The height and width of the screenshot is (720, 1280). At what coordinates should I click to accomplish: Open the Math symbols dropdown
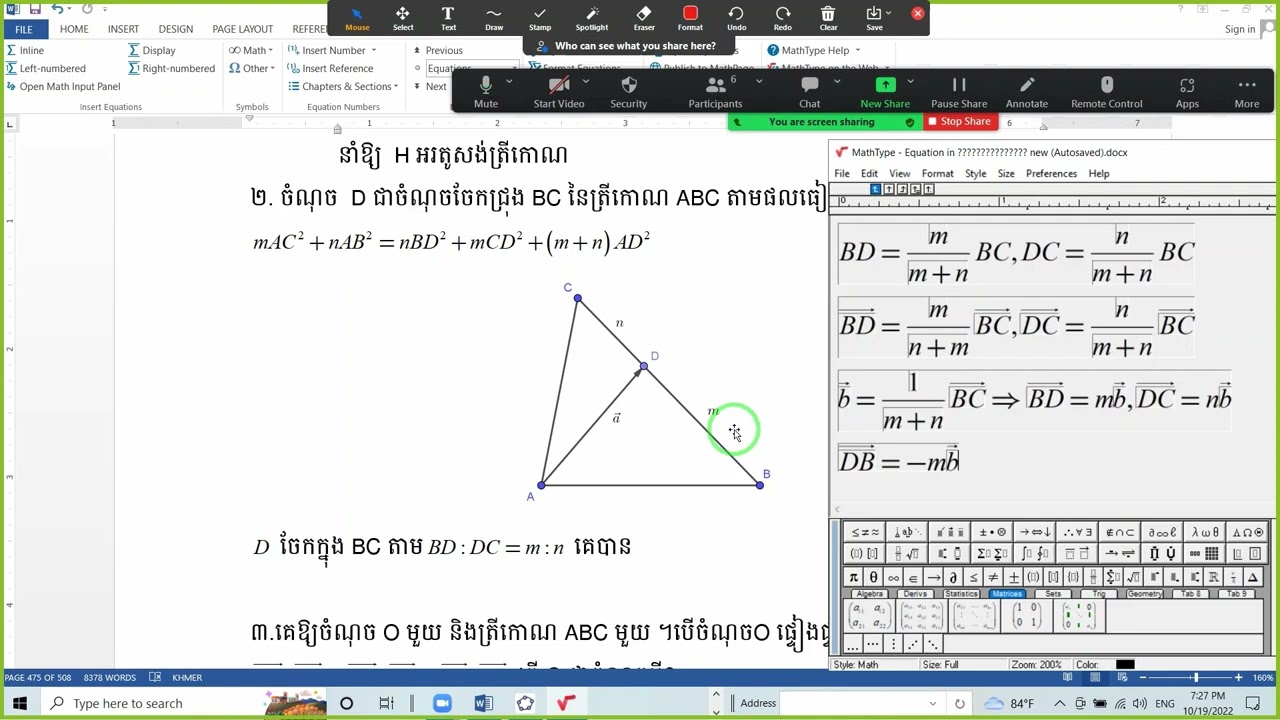point(251,50)
